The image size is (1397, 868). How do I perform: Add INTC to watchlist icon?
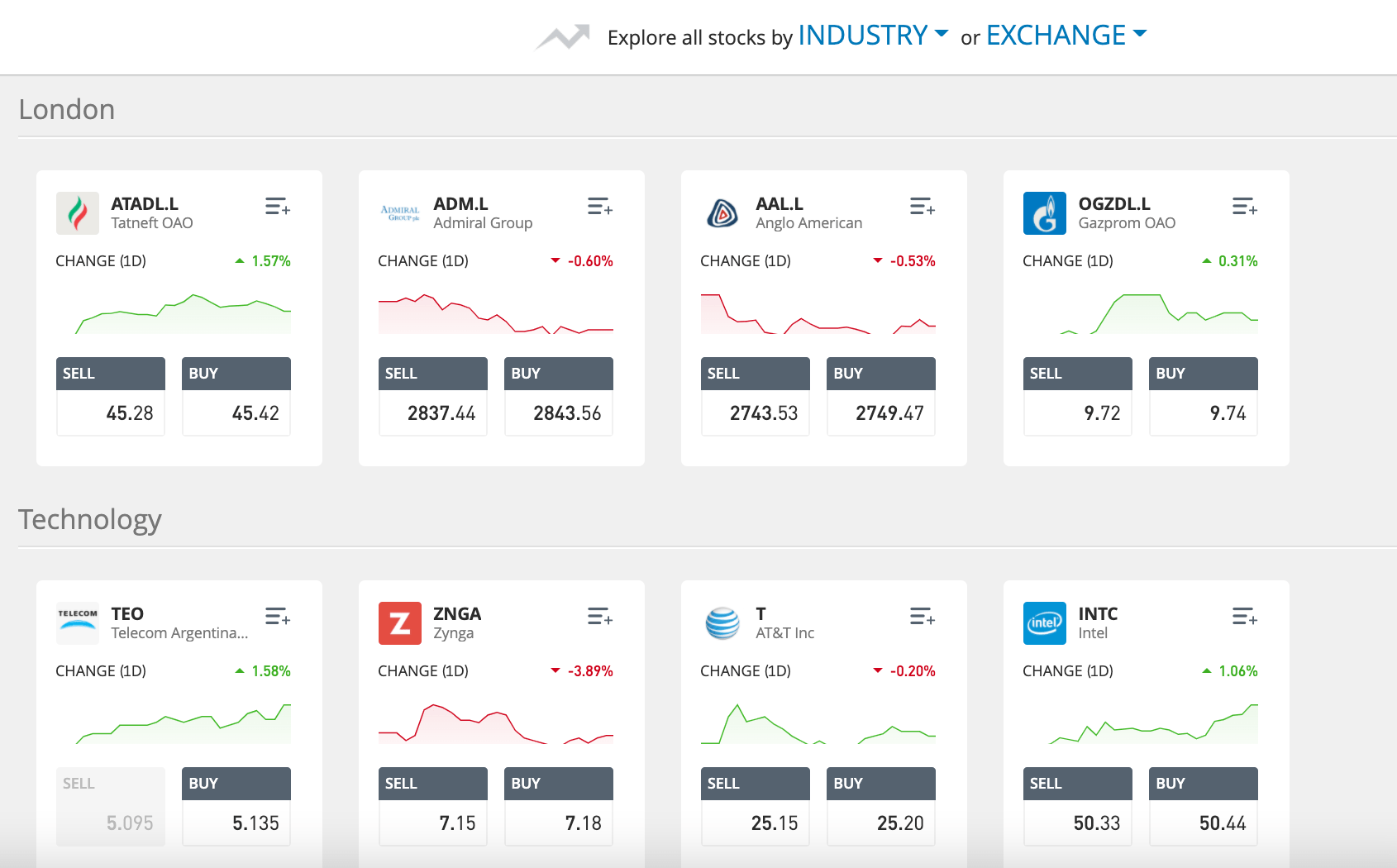[x=1245, y=616]
